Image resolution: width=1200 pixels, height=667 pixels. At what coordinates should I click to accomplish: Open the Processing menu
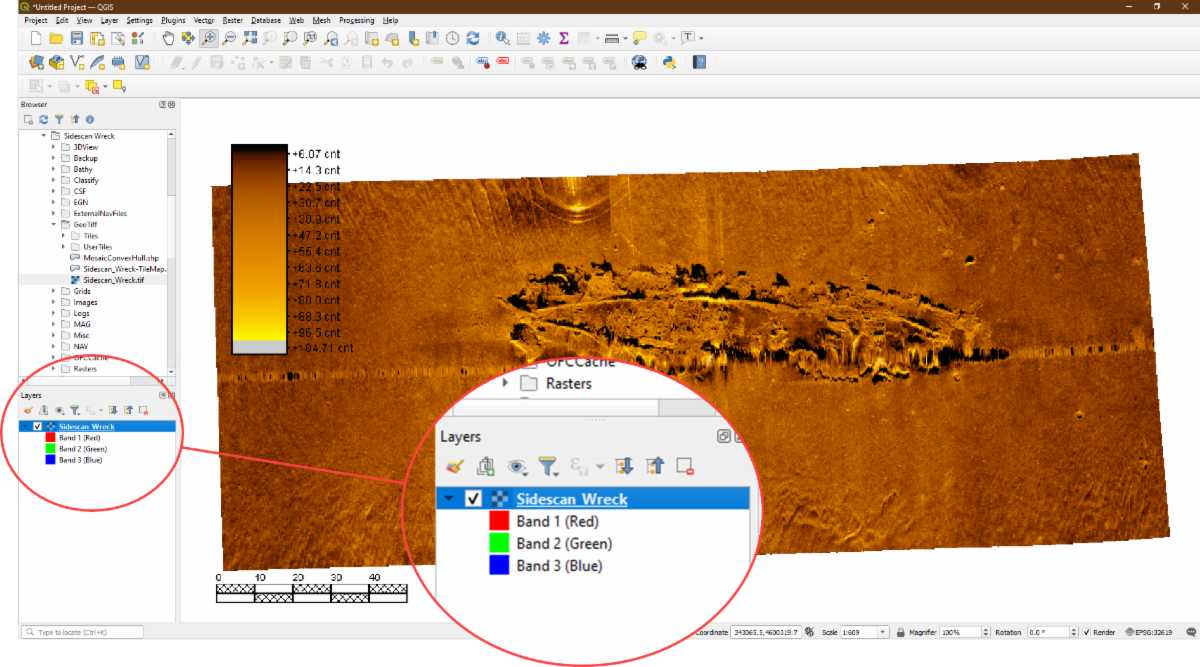point(356,20)
